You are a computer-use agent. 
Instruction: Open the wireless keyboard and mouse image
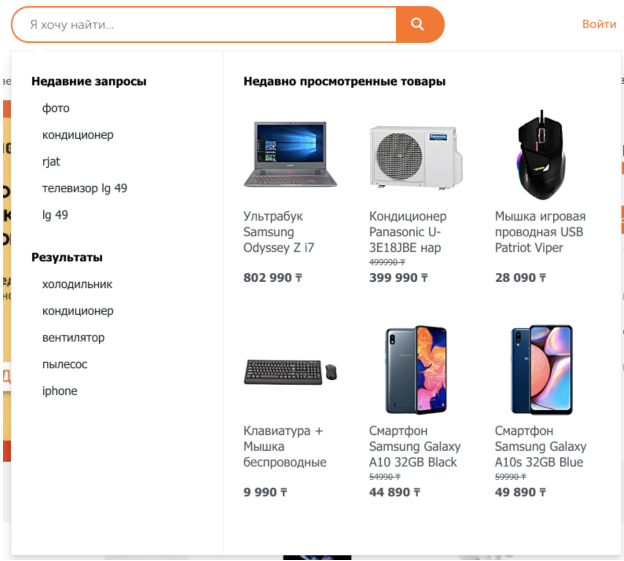tap(290, 371)
